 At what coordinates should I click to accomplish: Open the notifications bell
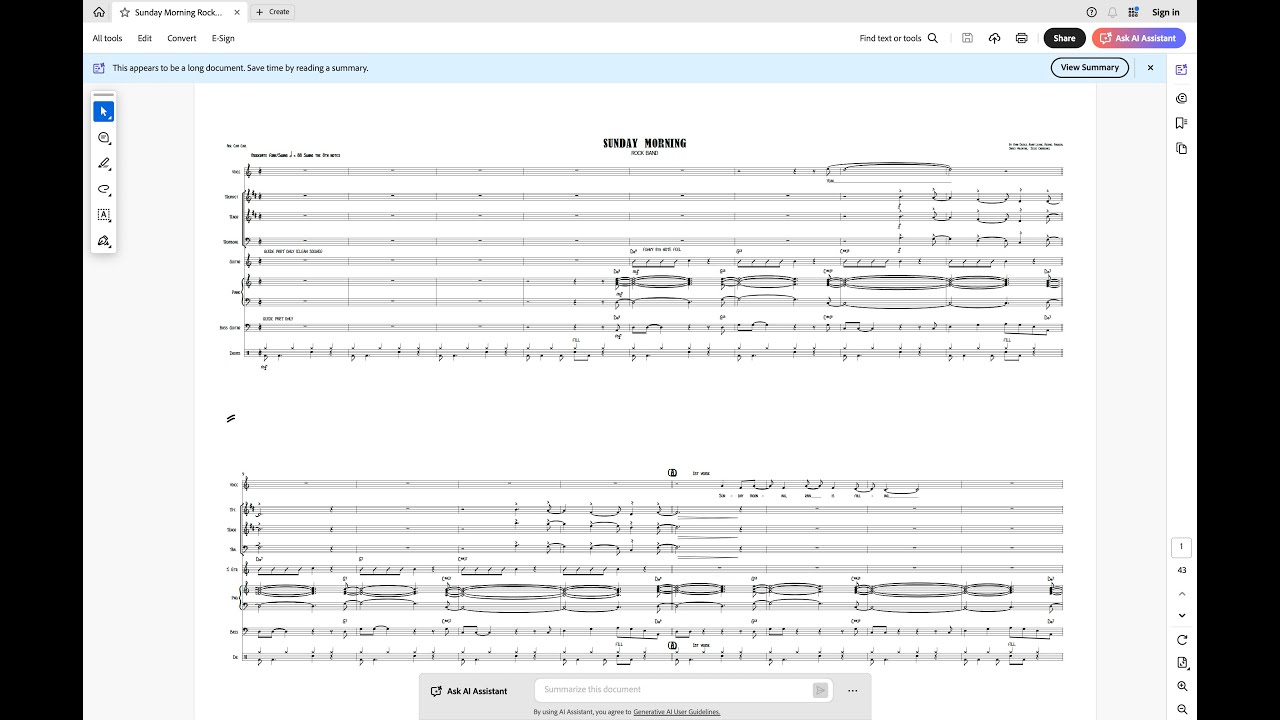(x=1112, y=12)
